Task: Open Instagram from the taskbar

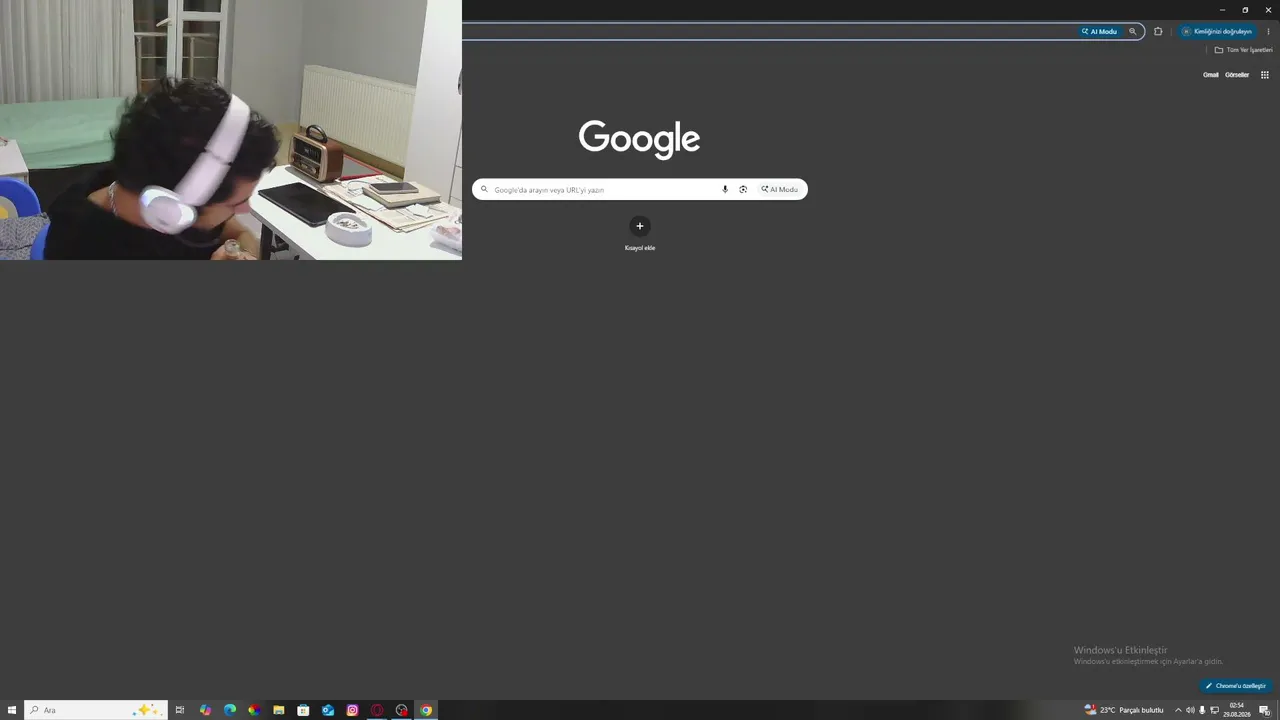Action: [x=352, y=710]
